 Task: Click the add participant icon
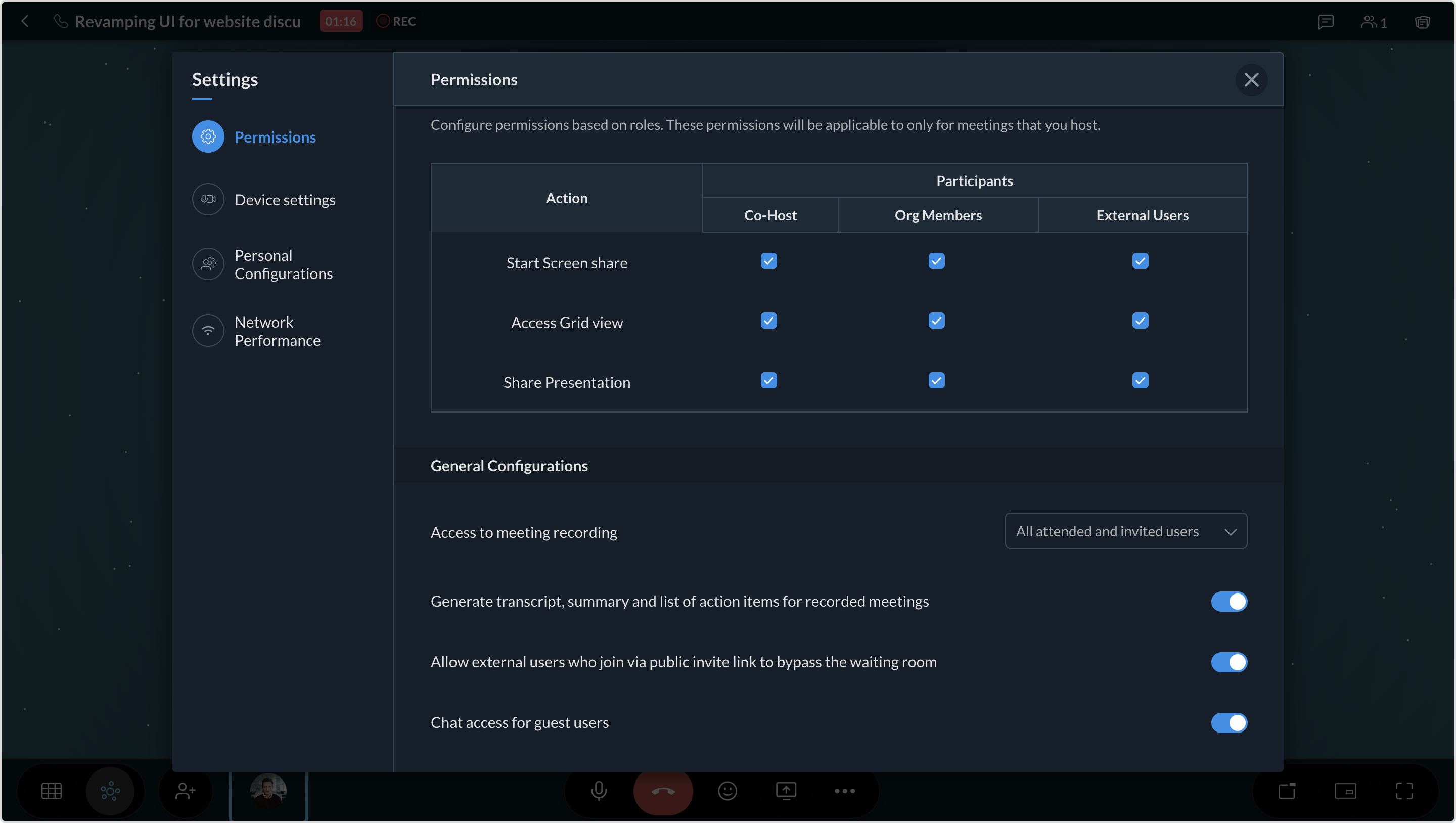[x=185, y=790]
